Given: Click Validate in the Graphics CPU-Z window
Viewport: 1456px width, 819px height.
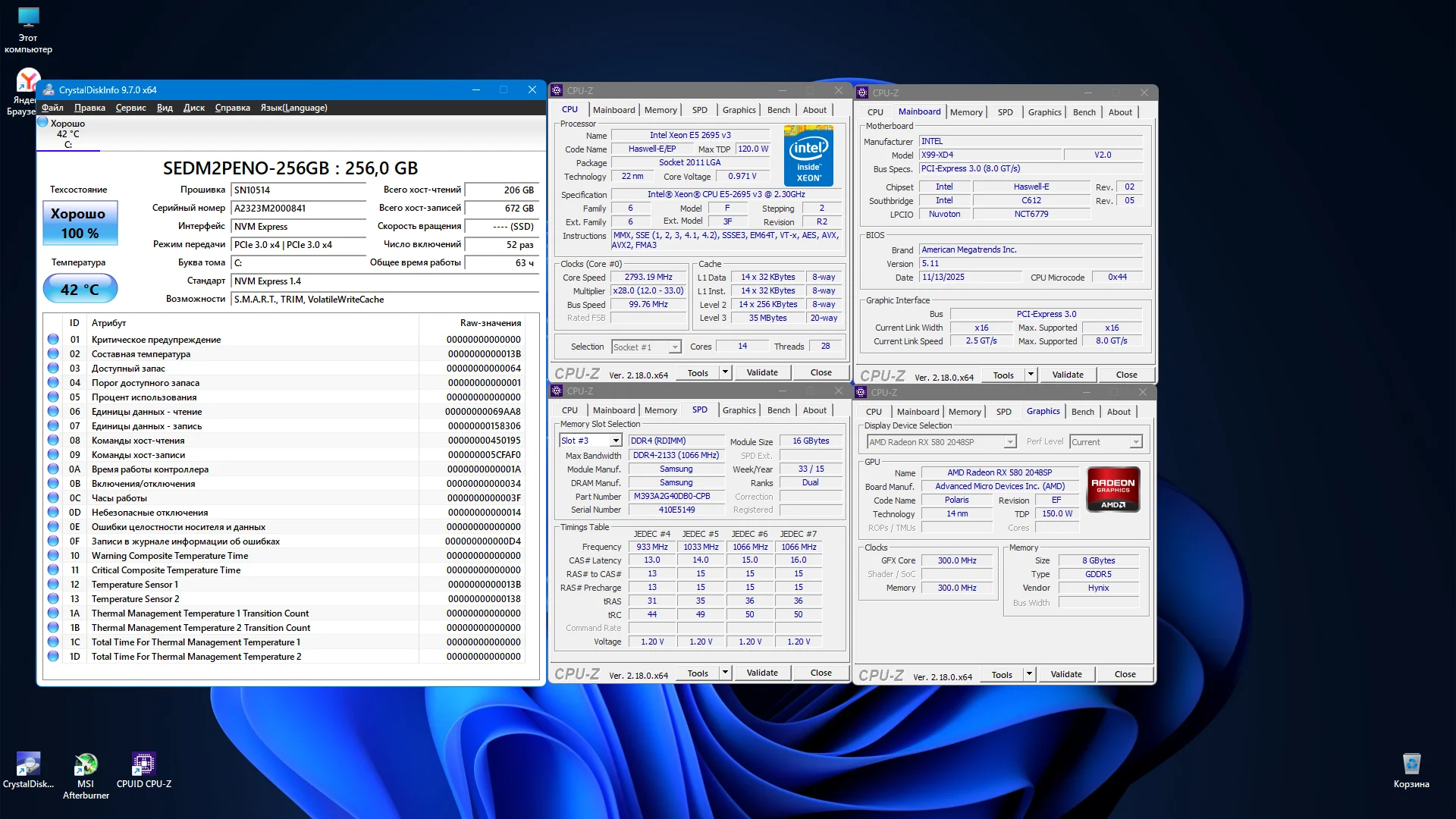Looking at the screenshot, I should tap(1066, 674).
